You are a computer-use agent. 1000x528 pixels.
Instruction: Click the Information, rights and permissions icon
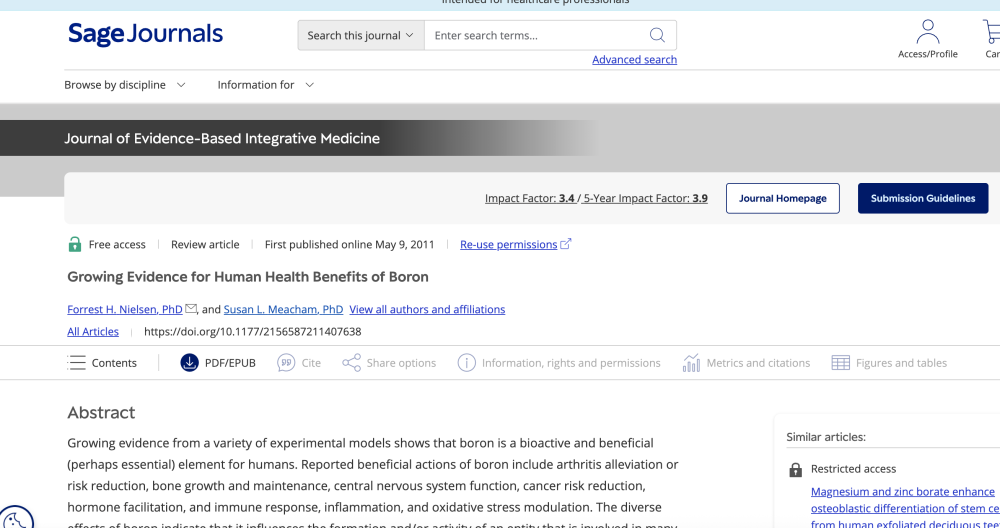tap(466, 363)
